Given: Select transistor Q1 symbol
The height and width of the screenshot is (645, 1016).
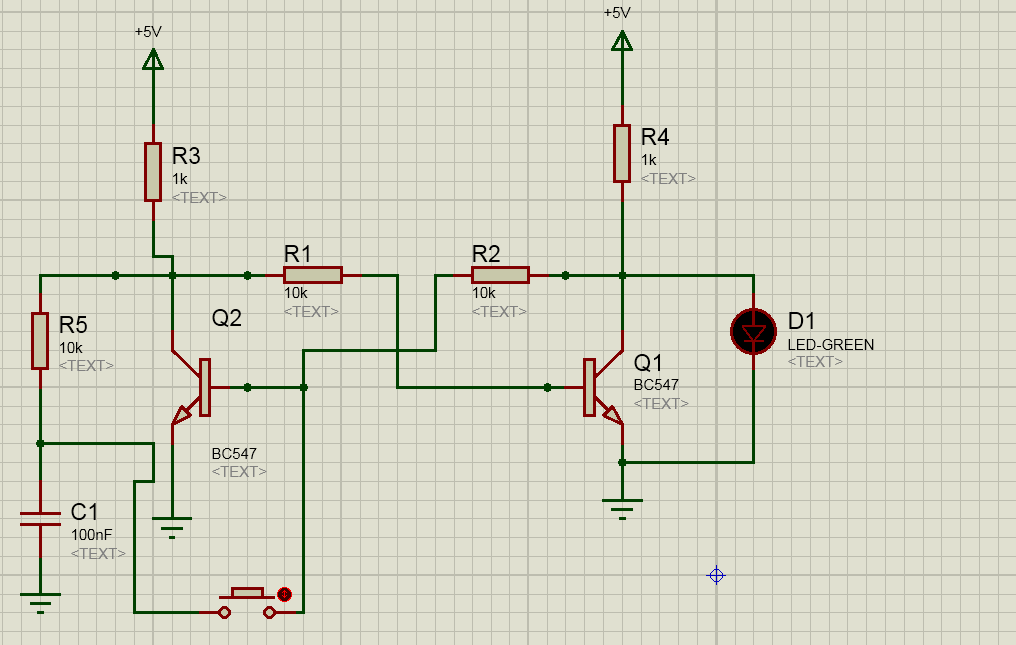Looking at the screenshot, I should [x=603, y=388].
